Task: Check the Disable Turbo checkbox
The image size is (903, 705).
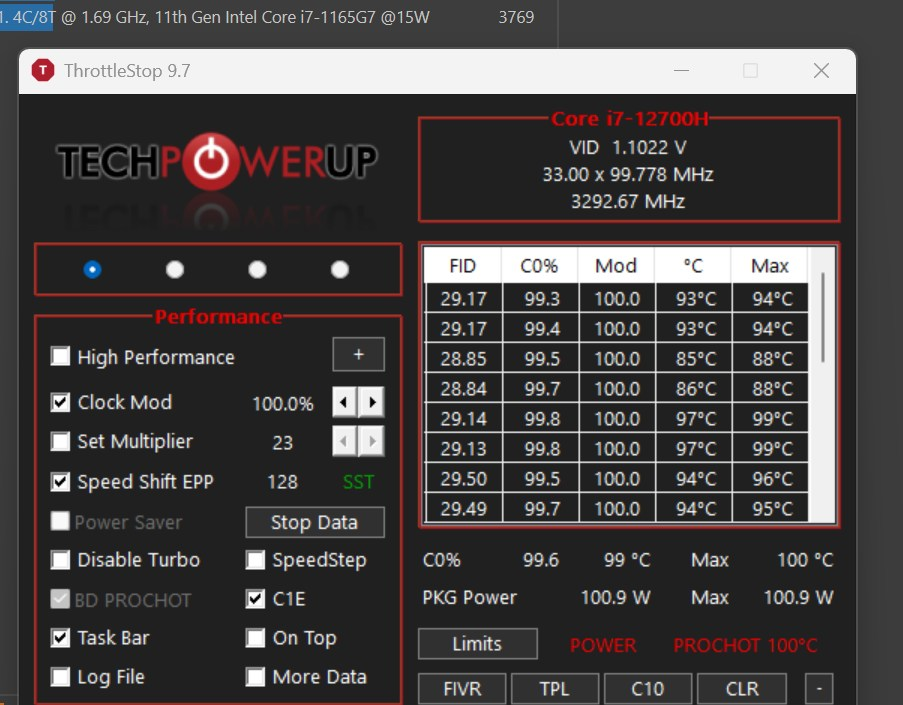Action: 60,559
